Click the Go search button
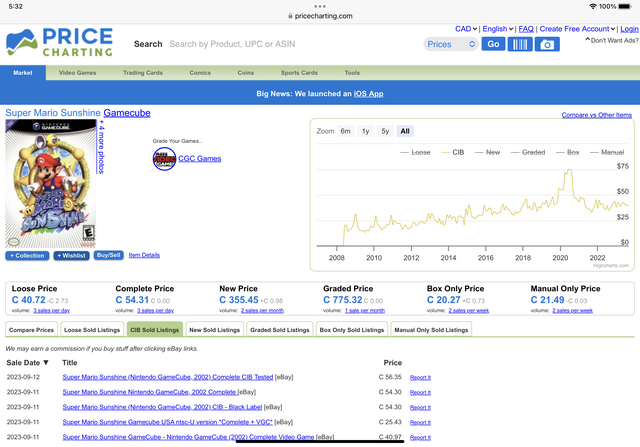Viewport: 640px width, 447px height. pyautogui.click(x=493, y=44)
